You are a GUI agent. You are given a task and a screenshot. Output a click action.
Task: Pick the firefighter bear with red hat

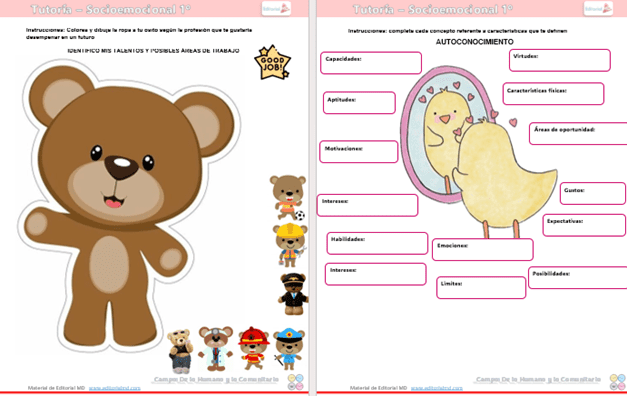tap(254, 348)
